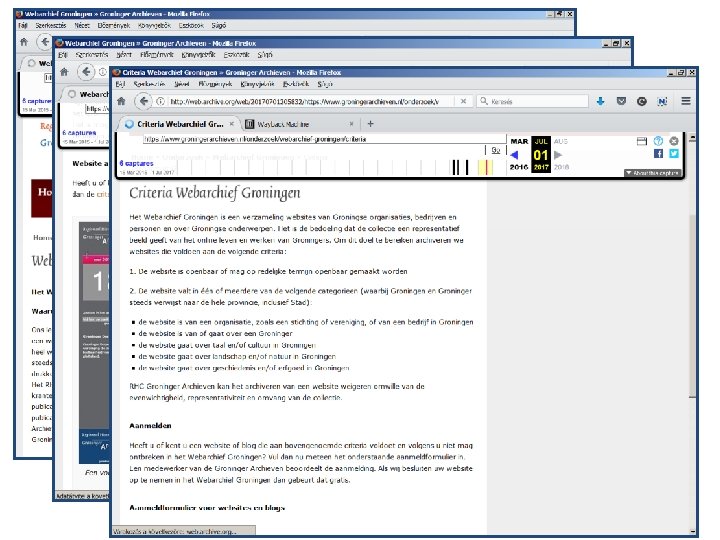
Task: Close the Criteria Webarchief Gr... tab
Action: coord(231,124)
